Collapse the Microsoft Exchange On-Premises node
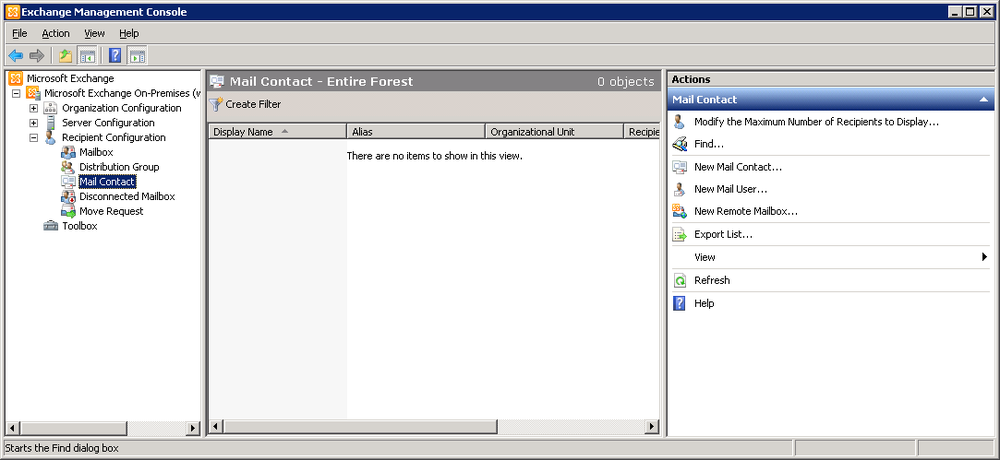This screenshot has height=460, width=1000. click(17, 93)
